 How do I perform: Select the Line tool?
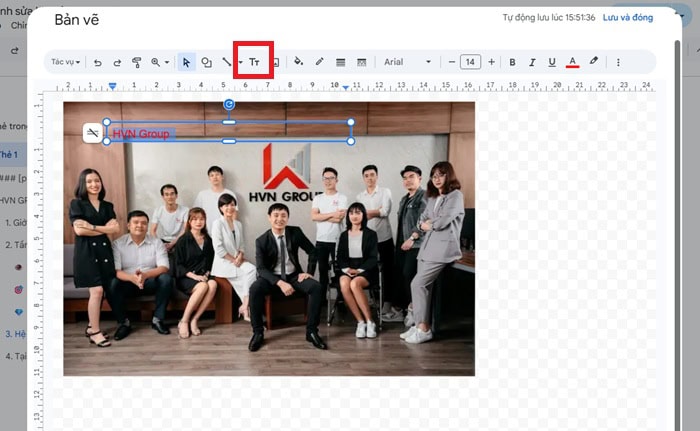[x=227, y=62]
